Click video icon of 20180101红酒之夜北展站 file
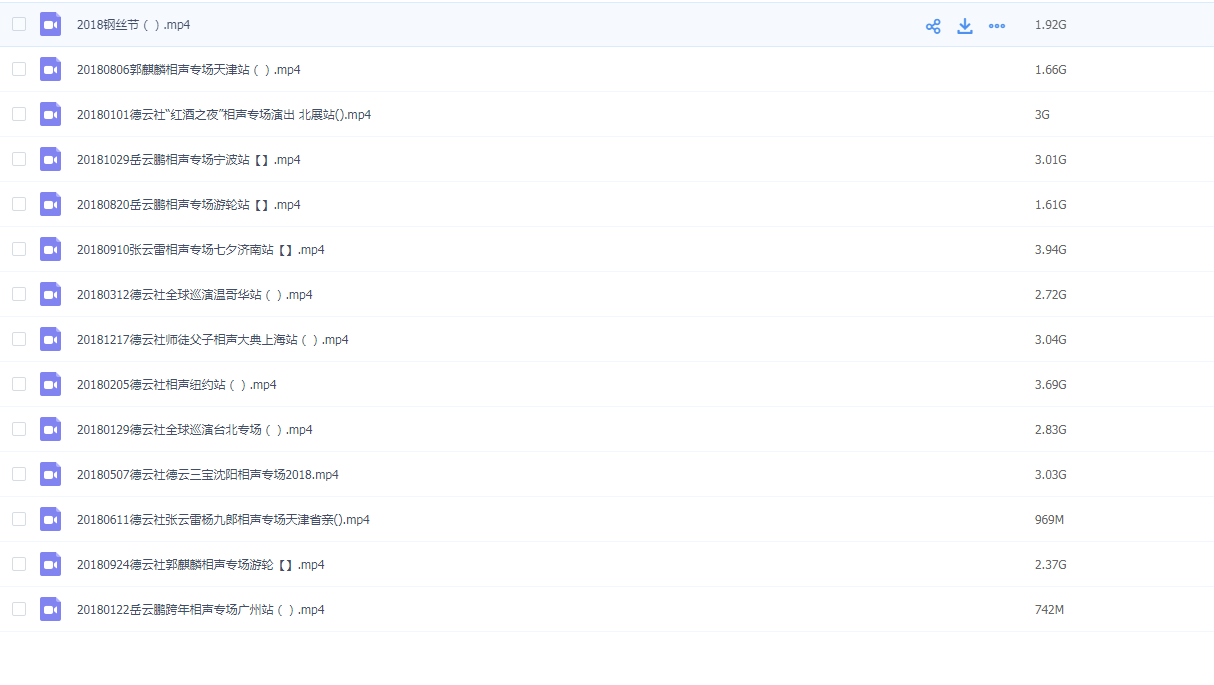Image resolution: width=1214 pixels, height=685 pixels. click(51, 114)
